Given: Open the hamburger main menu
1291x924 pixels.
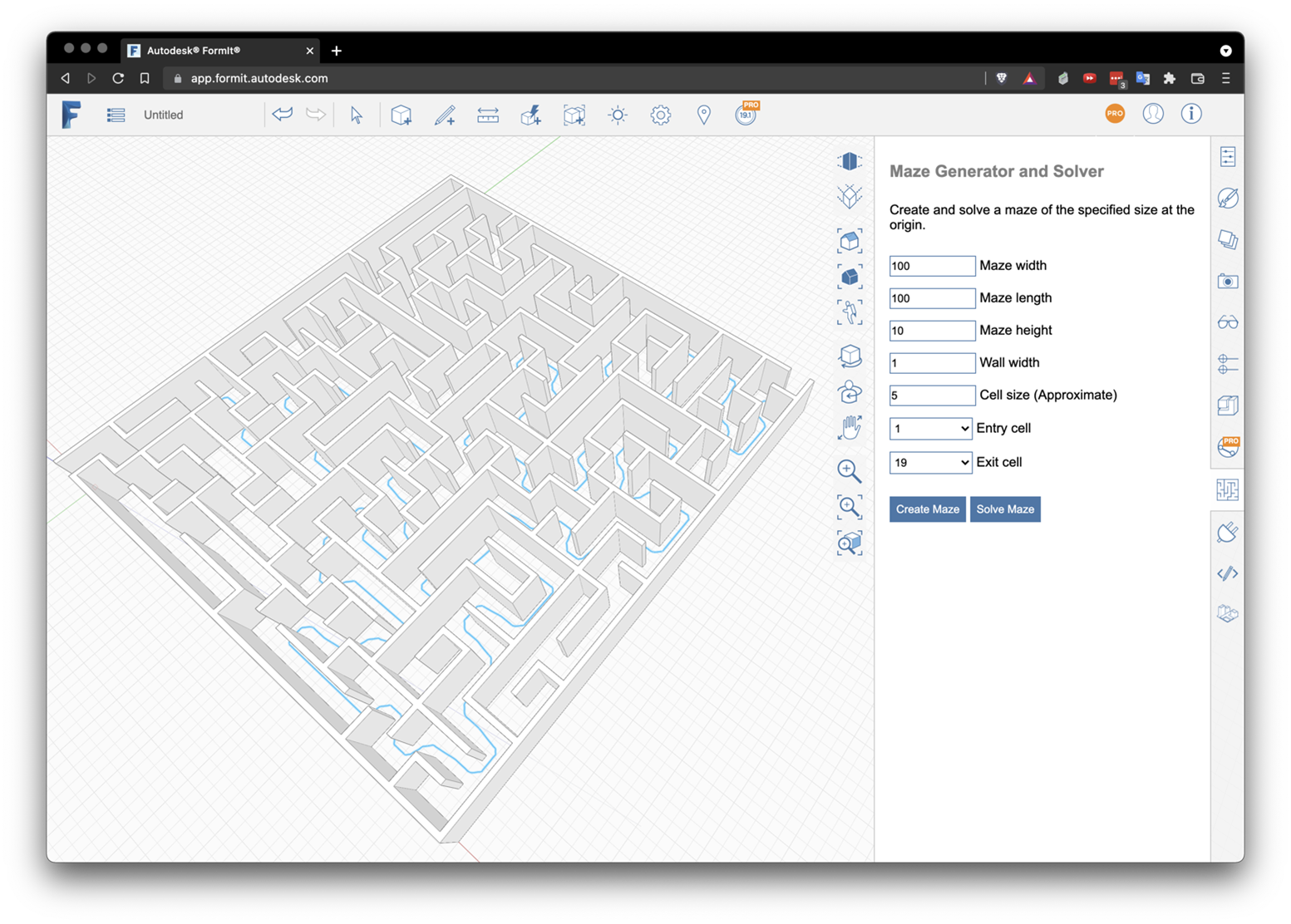Looking at the screenshot, I should click(x=116, y=115).
